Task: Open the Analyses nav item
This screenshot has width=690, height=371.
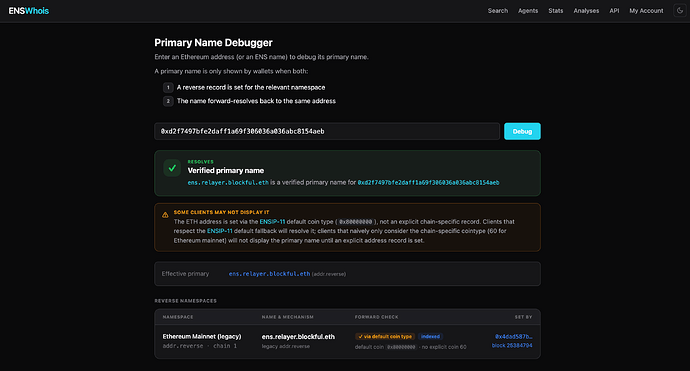Action: click(x=586, y=11)
